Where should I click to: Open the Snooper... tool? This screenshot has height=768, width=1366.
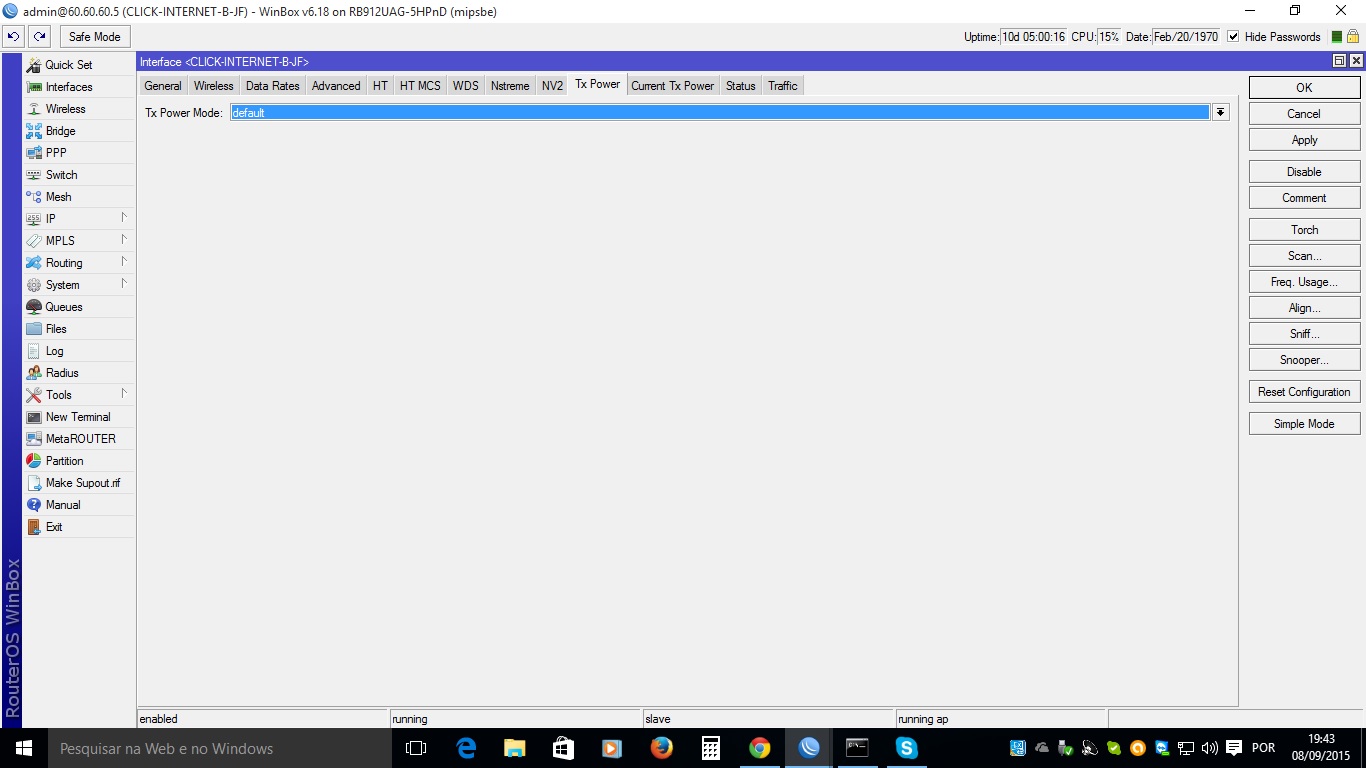click(1304, 360)
